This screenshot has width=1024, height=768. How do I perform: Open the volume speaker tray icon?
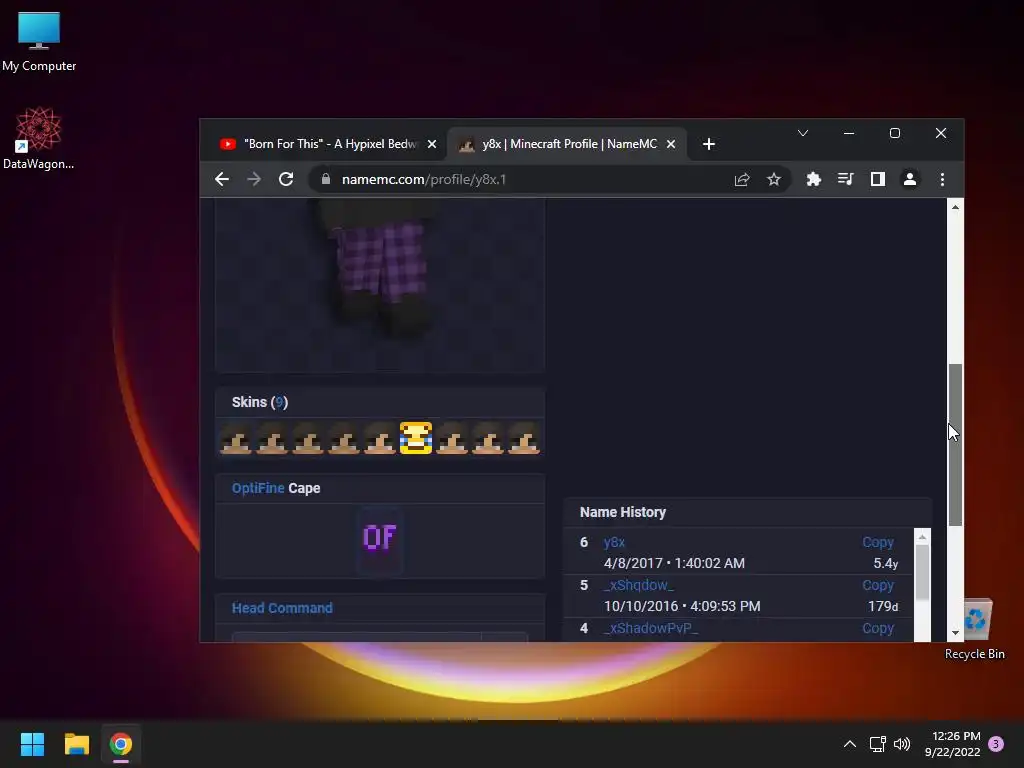click(x=902, y=744)
